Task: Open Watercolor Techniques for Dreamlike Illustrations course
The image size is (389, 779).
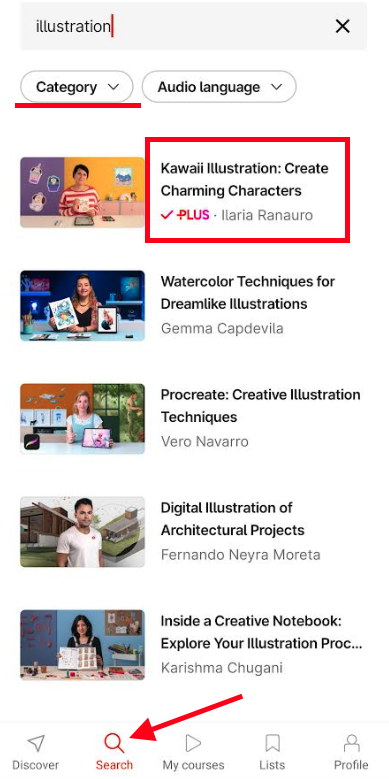Action: point(247,293)
